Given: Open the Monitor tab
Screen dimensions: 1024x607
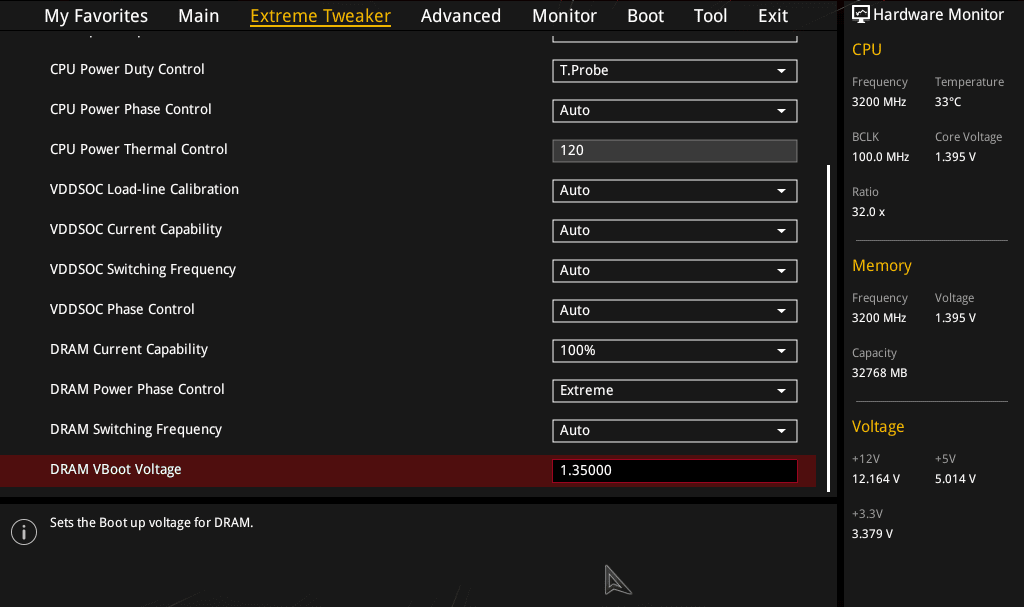Looking at the screenshot, I should pyautogui.click(x=564, y=16).
